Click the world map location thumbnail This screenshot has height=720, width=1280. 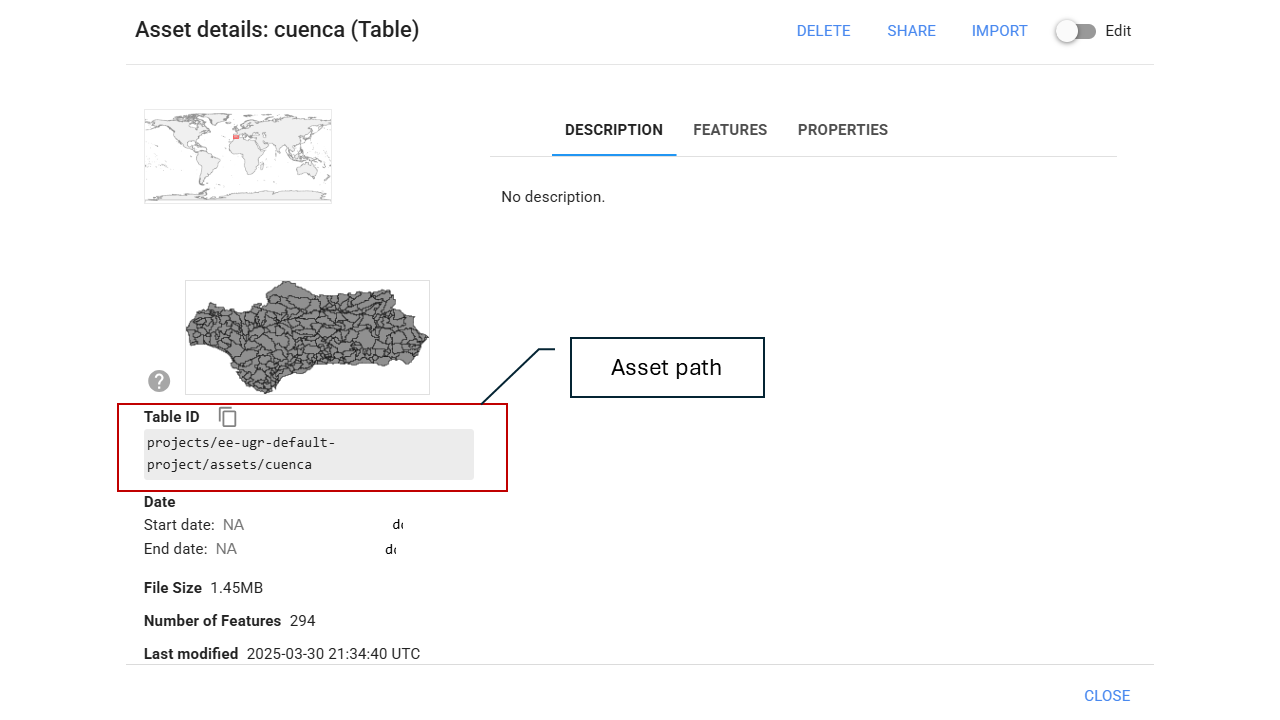coord(238,157)
